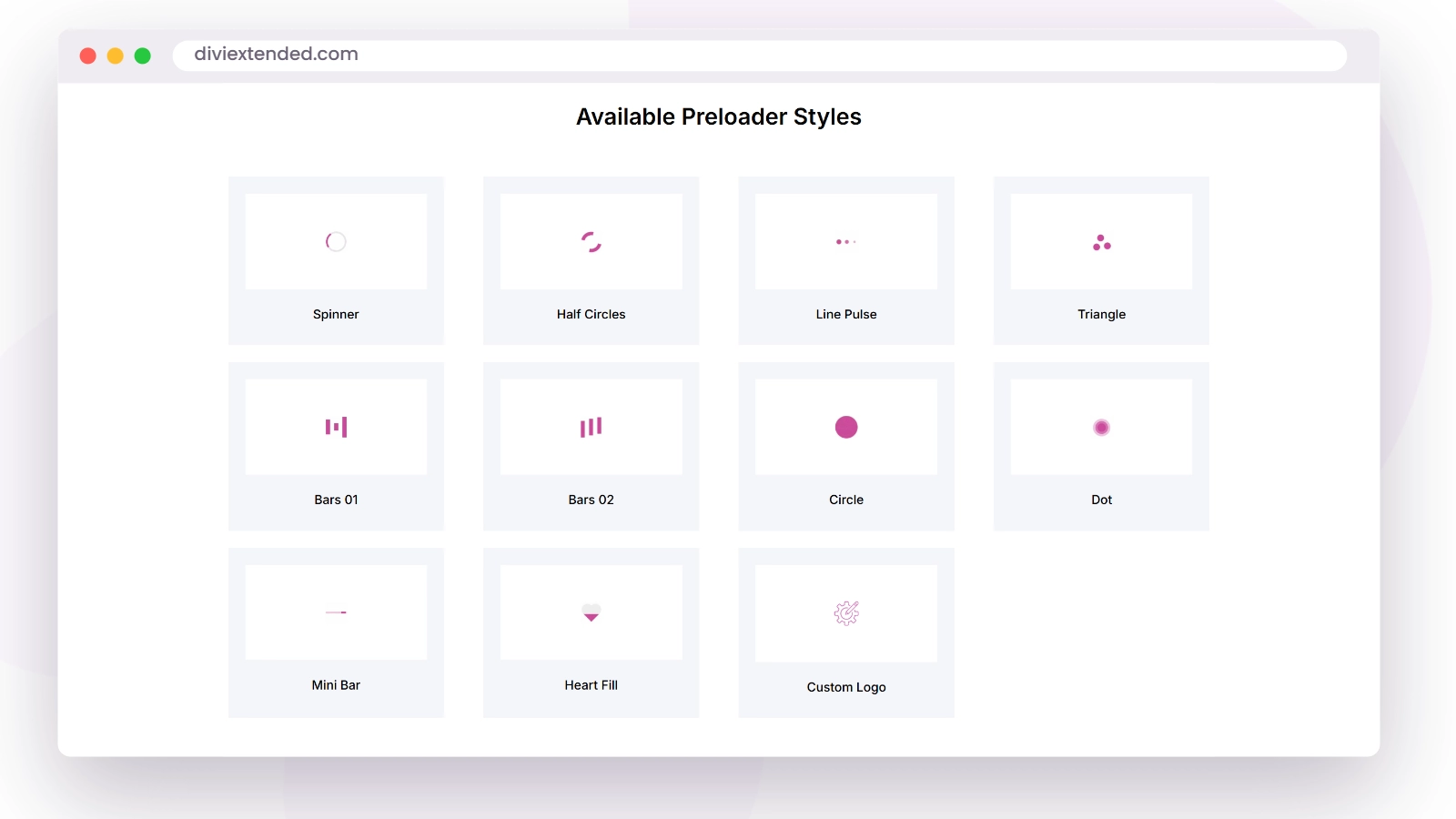Click the 'Half Circles' label

click(591, 314)
